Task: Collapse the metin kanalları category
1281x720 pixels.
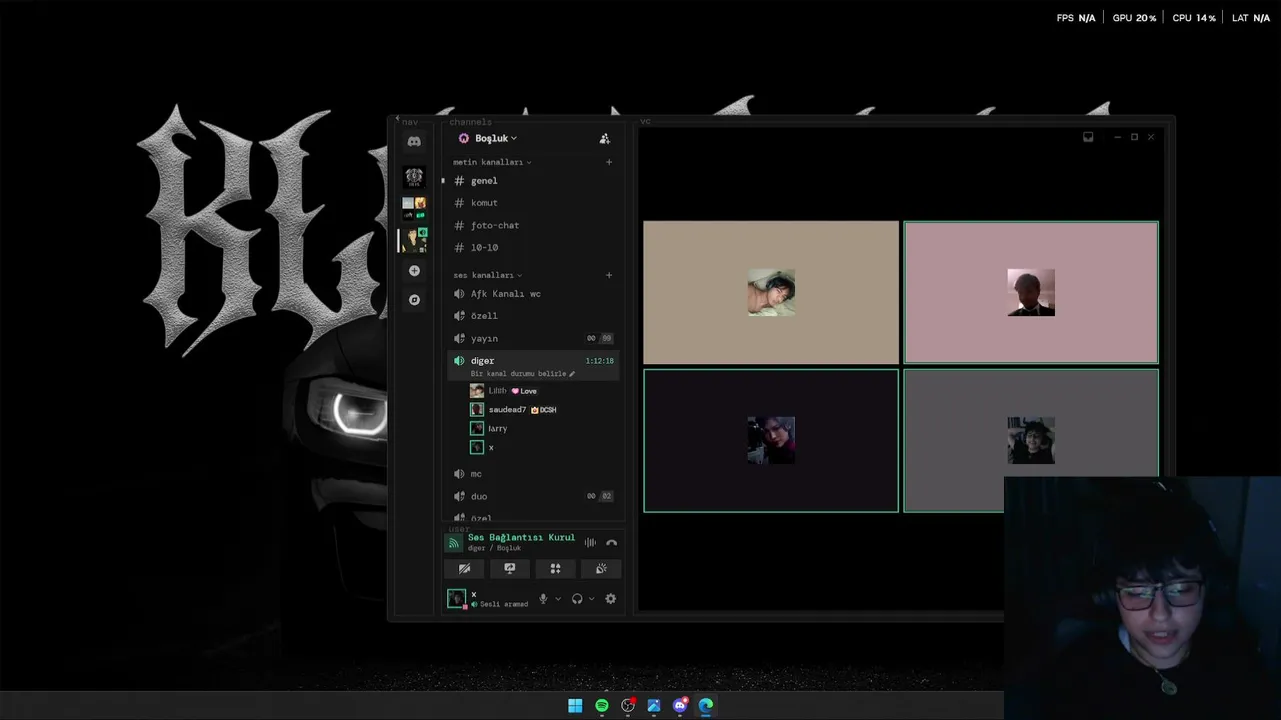Action: pyautogui.click(x=492, y=162)
